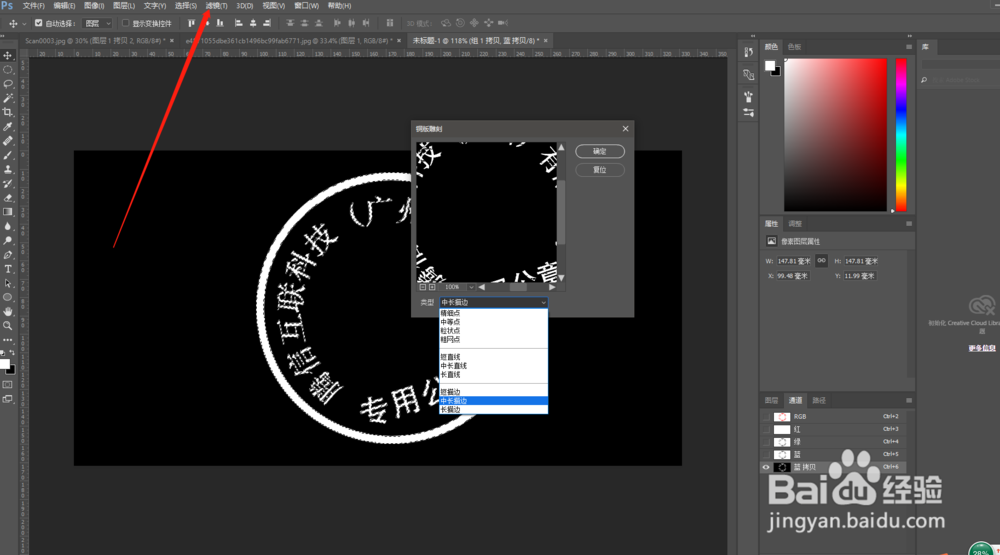The image size is (1000, 555).
Task: Choose 短直线 from the type list
Action: [x=493, y=357]
